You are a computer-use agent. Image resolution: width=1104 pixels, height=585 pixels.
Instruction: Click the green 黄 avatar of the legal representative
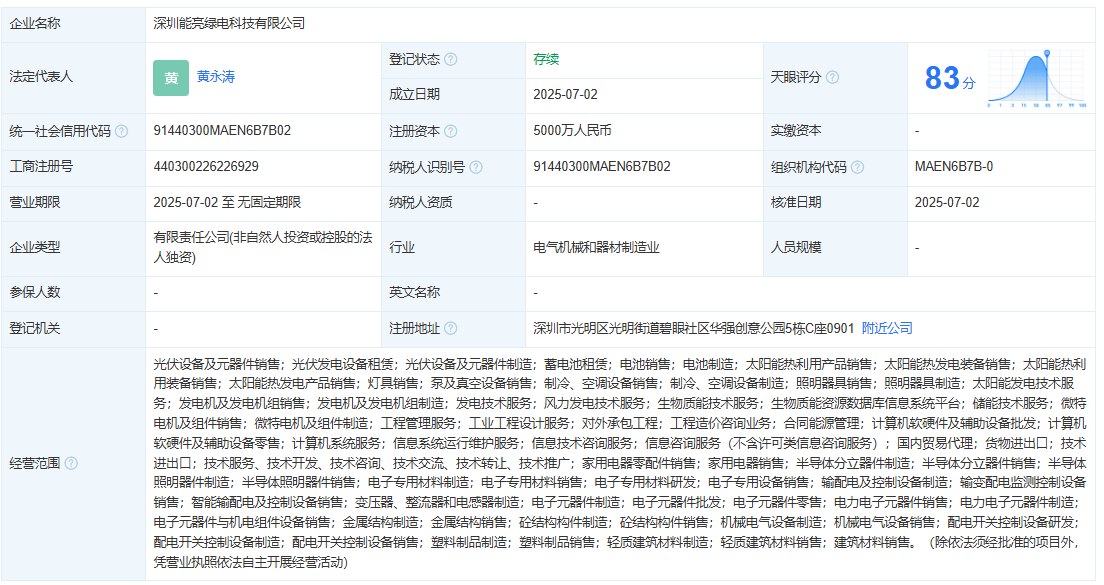point(171,77)
